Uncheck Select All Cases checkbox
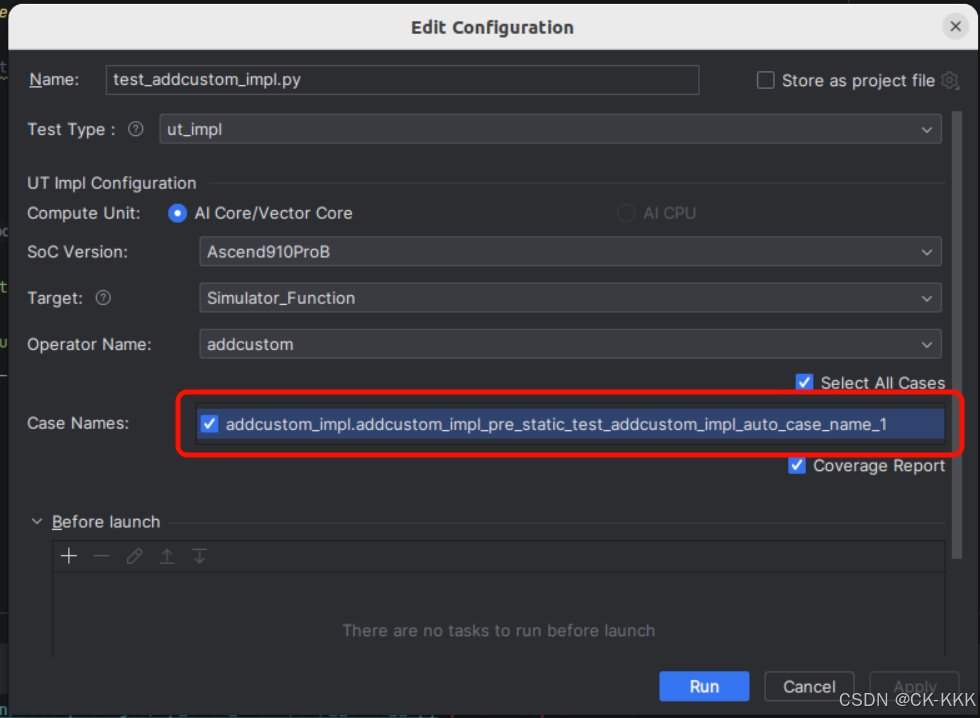Screen dimensions: 980x718 point(805,382)
